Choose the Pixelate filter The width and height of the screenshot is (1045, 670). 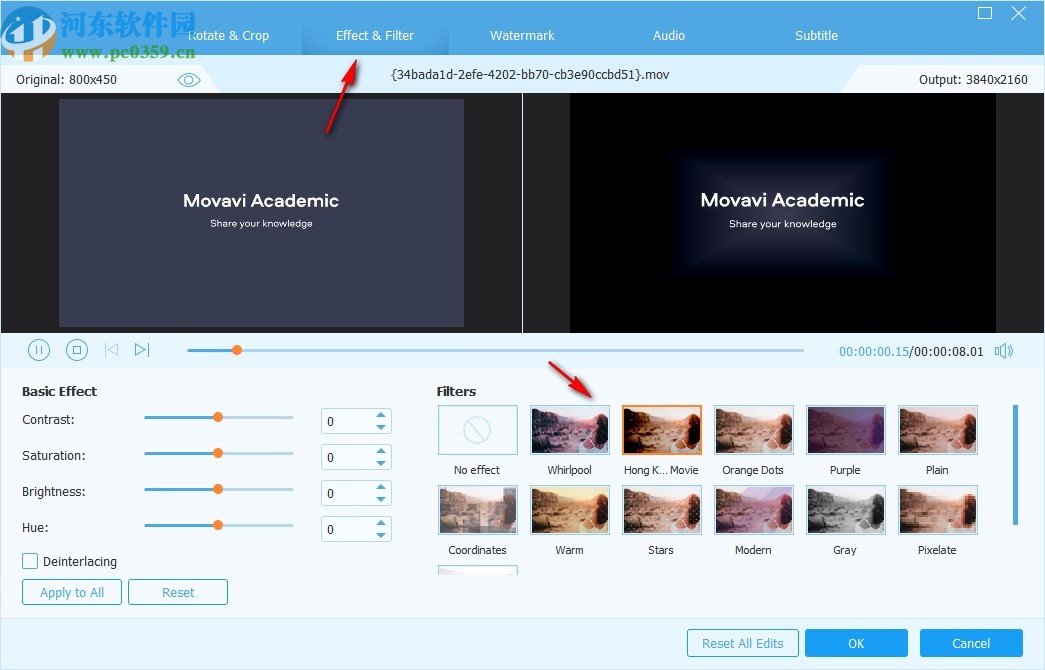(x=937, y=510)
